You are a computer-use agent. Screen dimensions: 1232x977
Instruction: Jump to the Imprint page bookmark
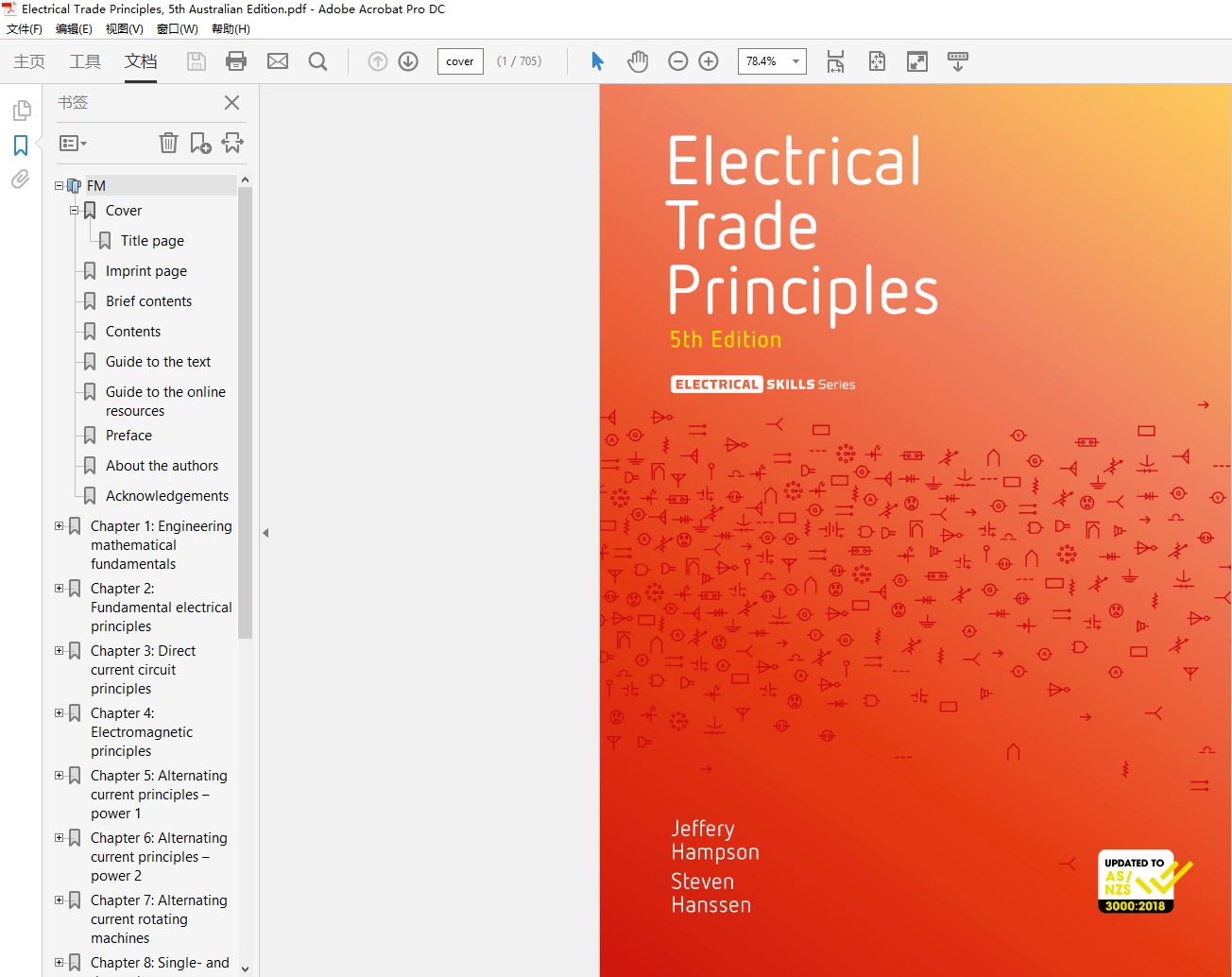(146, 271)
